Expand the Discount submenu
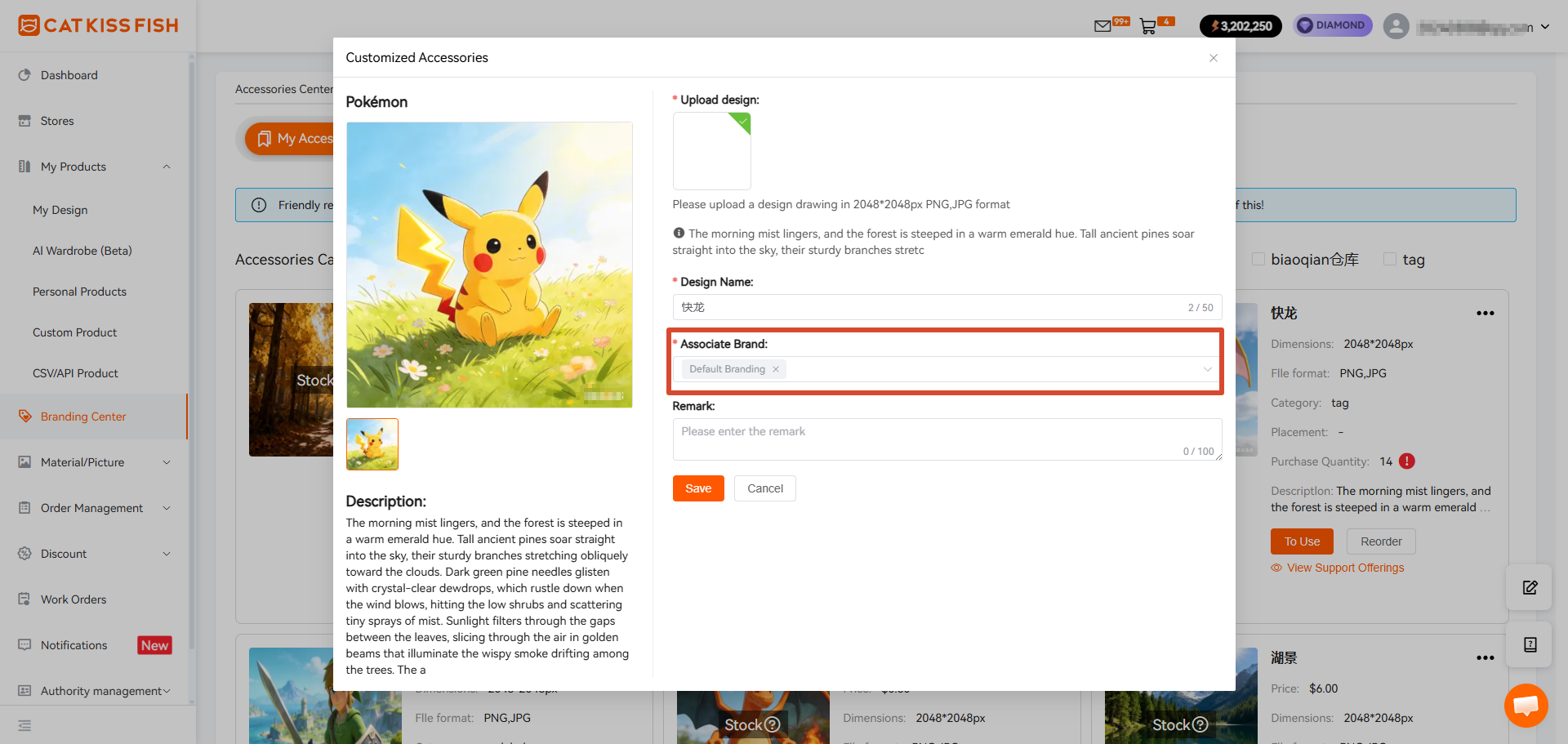1568x744 pixels. tap(167, 554)
